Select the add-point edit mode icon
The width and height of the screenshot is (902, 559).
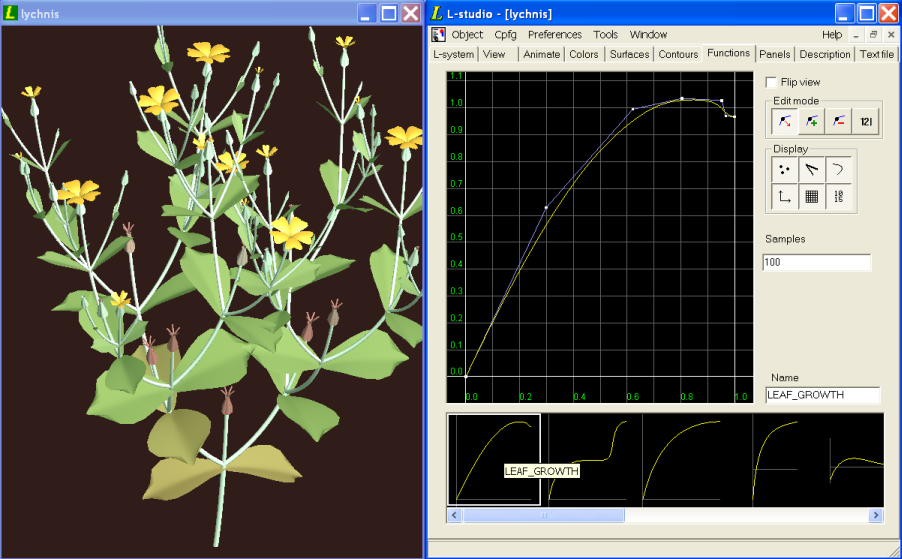click(x=811, y=121)
